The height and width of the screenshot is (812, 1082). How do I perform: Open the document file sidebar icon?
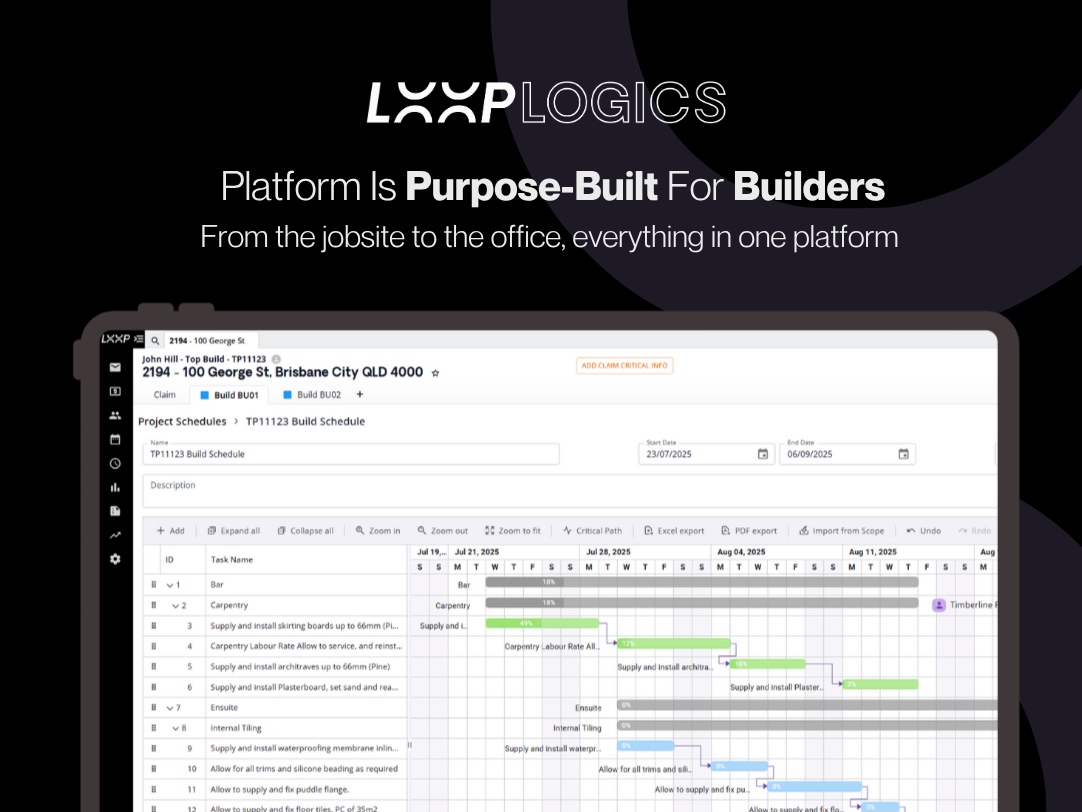click(115, 511)
